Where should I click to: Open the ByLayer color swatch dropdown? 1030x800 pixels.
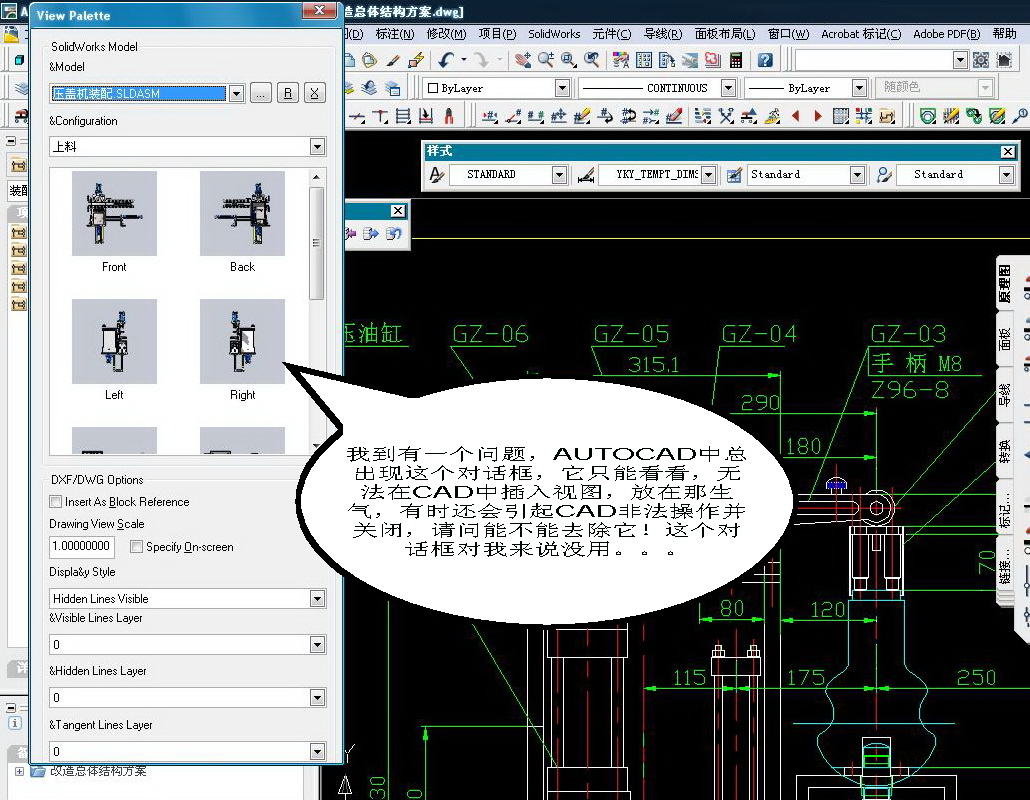coord(562,87)
